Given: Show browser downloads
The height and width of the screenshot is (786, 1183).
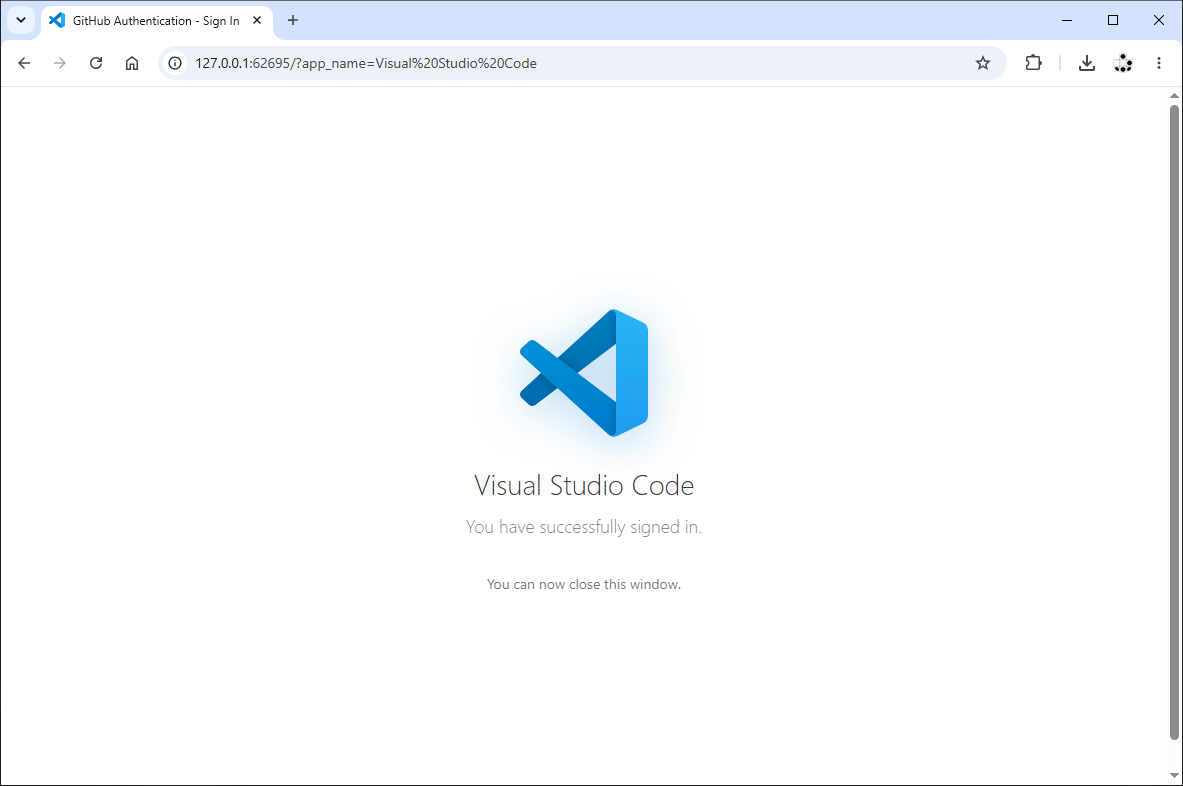Looking at the screenshot, I should coord(1086,63).
